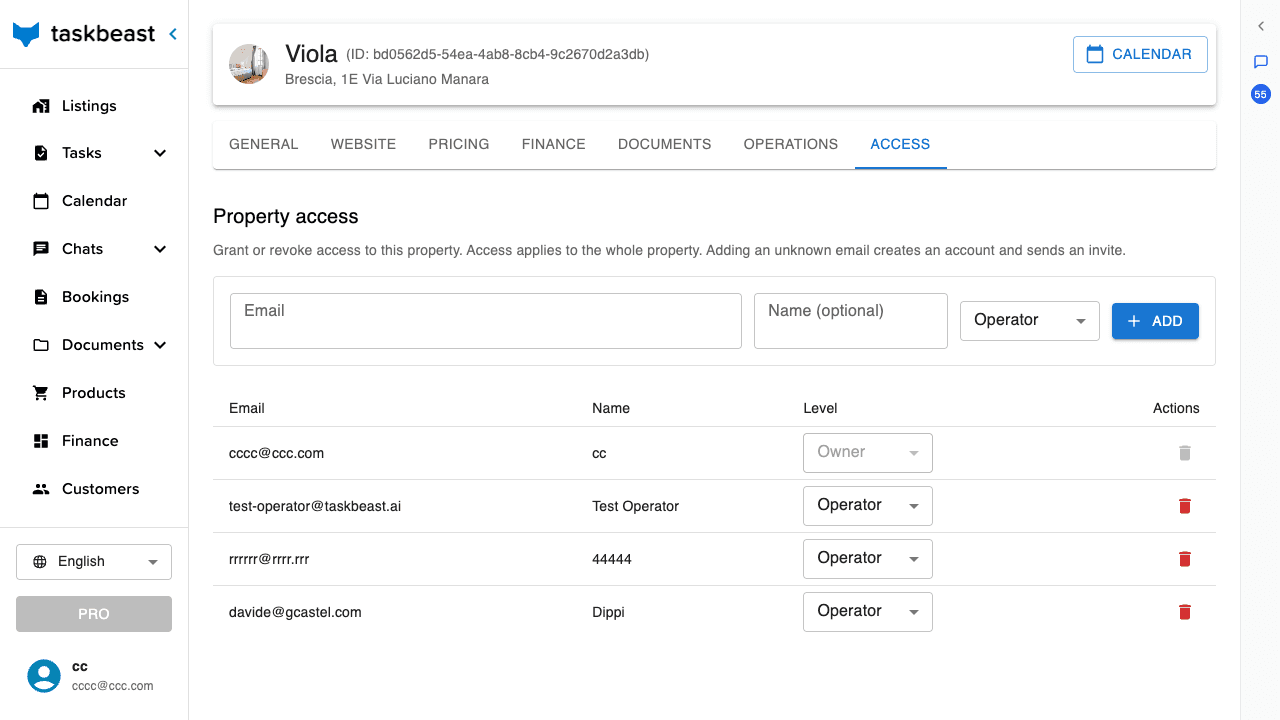Screen dimensions: 1280x720
Task: Click address Brescia, 1E Via Luciano Manara
Action: point(387,79)
